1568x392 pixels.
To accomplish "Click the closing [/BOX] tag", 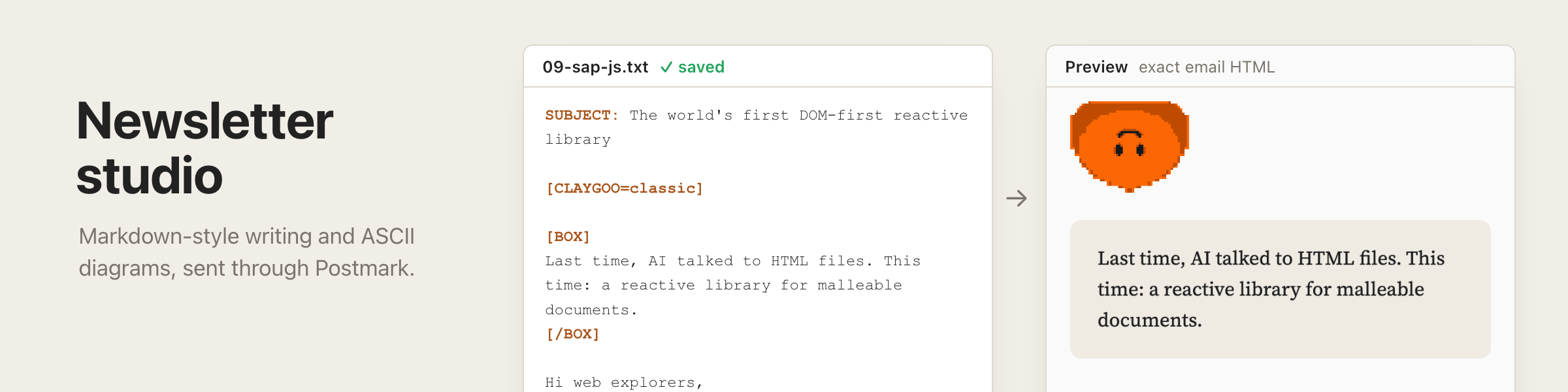I will pos(572,334).
